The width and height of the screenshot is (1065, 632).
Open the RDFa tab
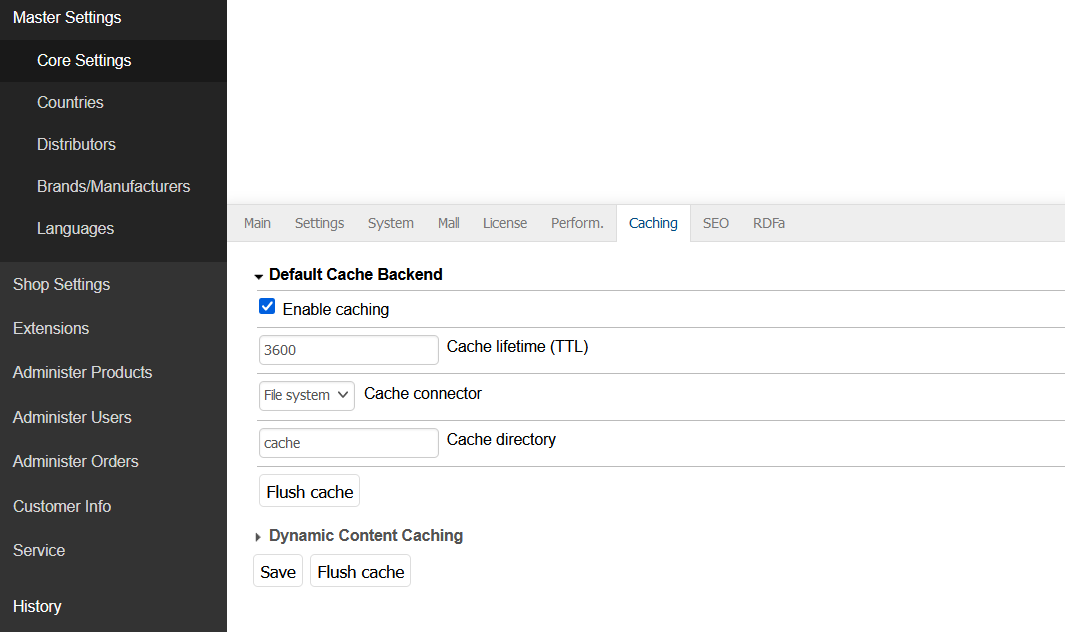768,223
